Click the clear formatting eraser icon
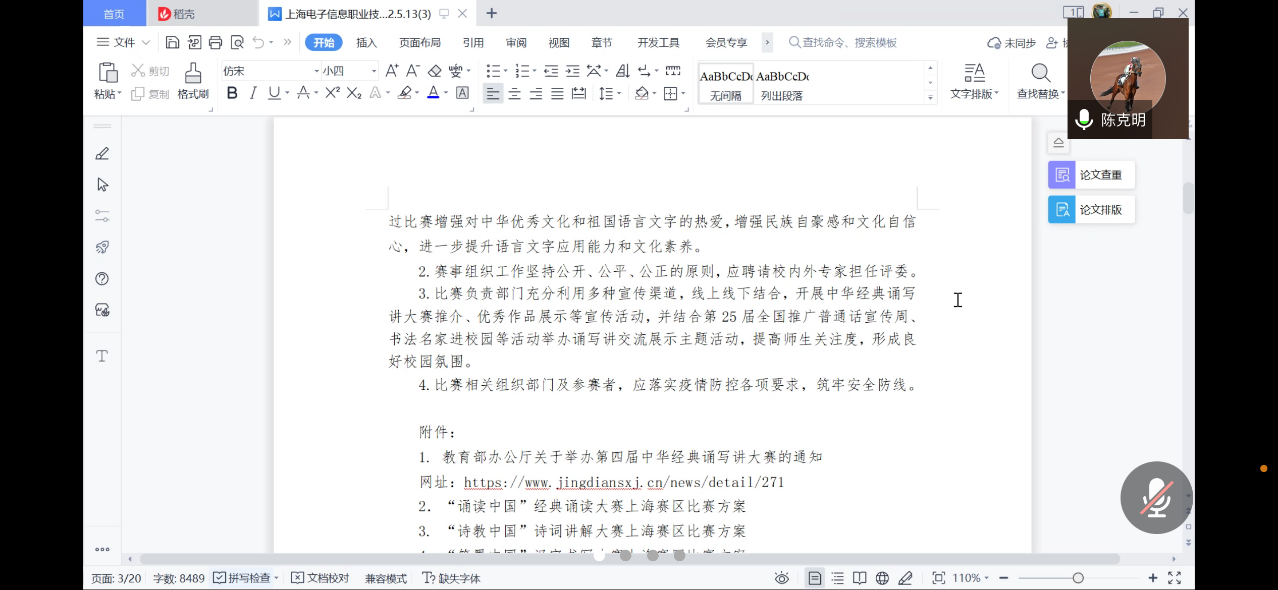The width and height of the screenshot is (1278, 590). pyautogui.click(x=435, y=71)
